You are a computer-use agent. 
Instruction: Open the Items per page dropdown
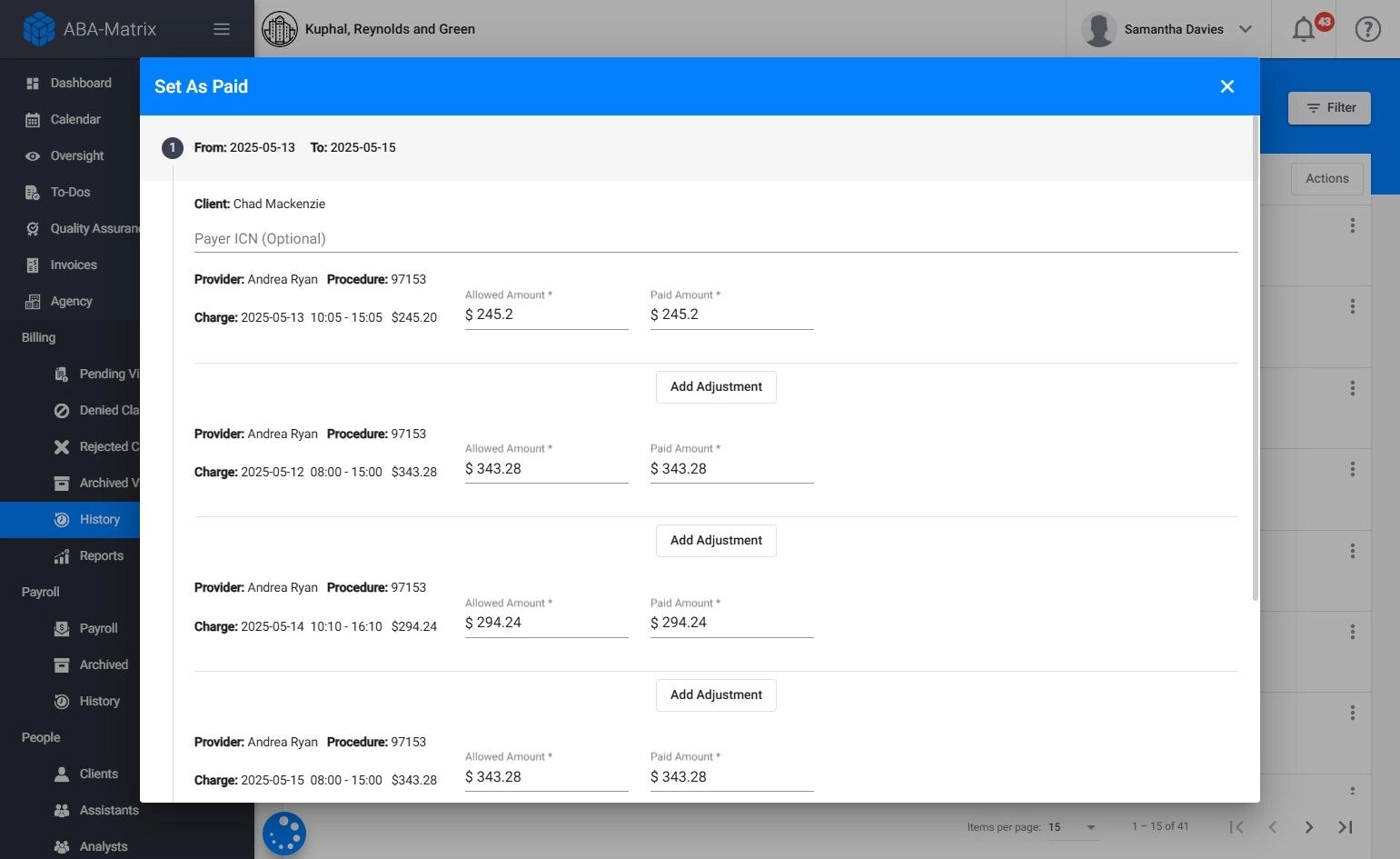[1073, 827]
